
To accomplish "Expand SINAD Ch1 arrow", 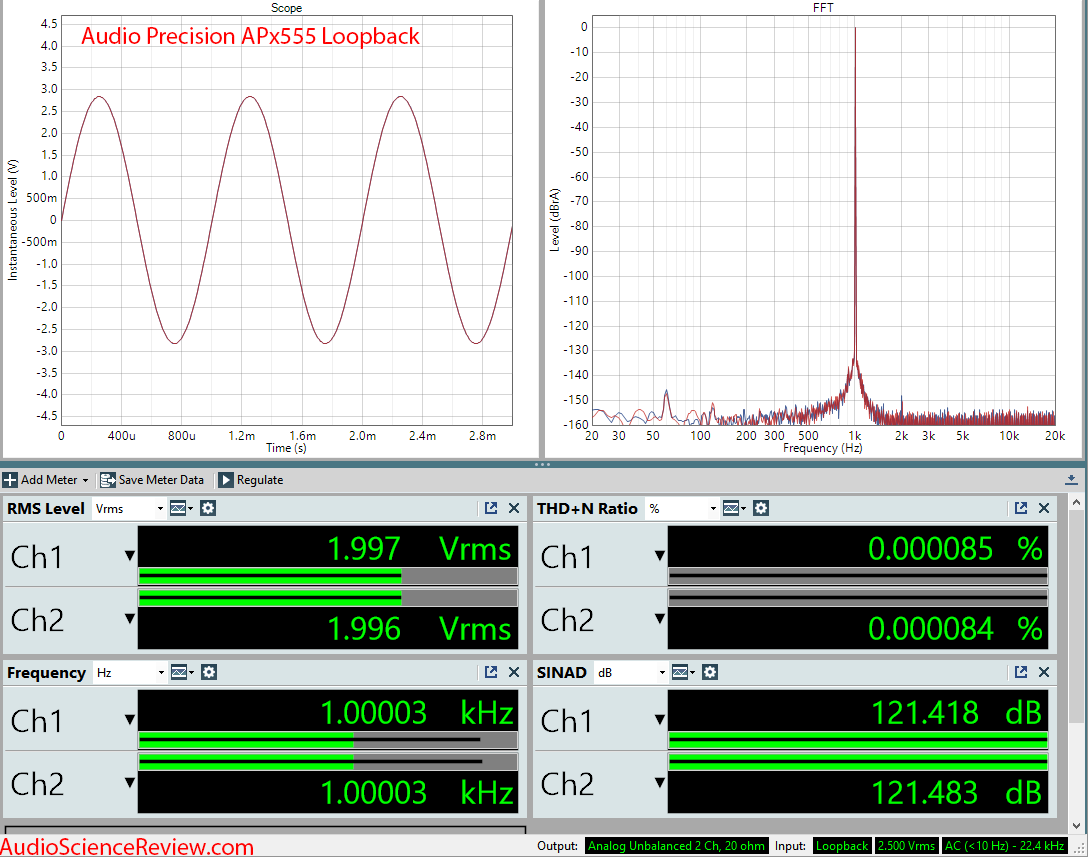I will 660,720.
